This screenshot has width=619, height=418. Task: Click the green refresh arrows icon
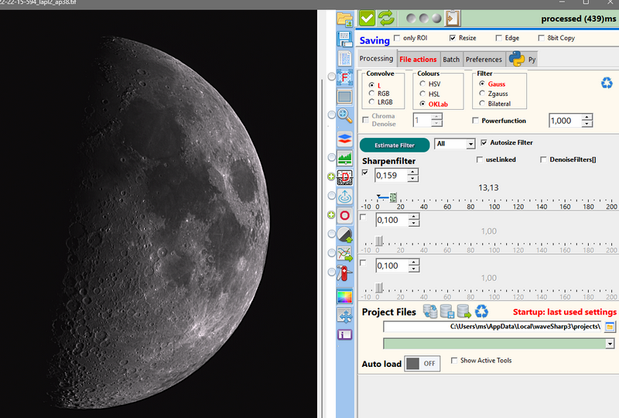tap(385, 18)
